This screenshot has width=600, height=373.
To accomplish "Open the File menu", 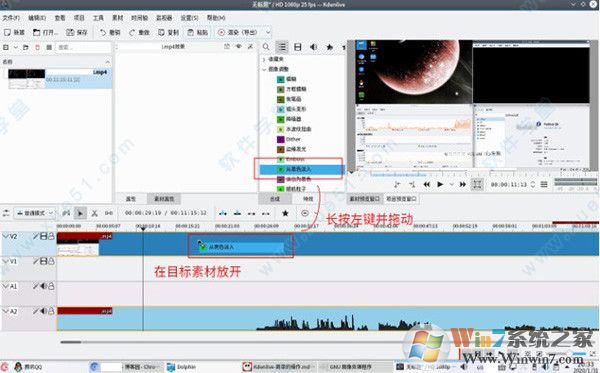I will pos(11,18).
